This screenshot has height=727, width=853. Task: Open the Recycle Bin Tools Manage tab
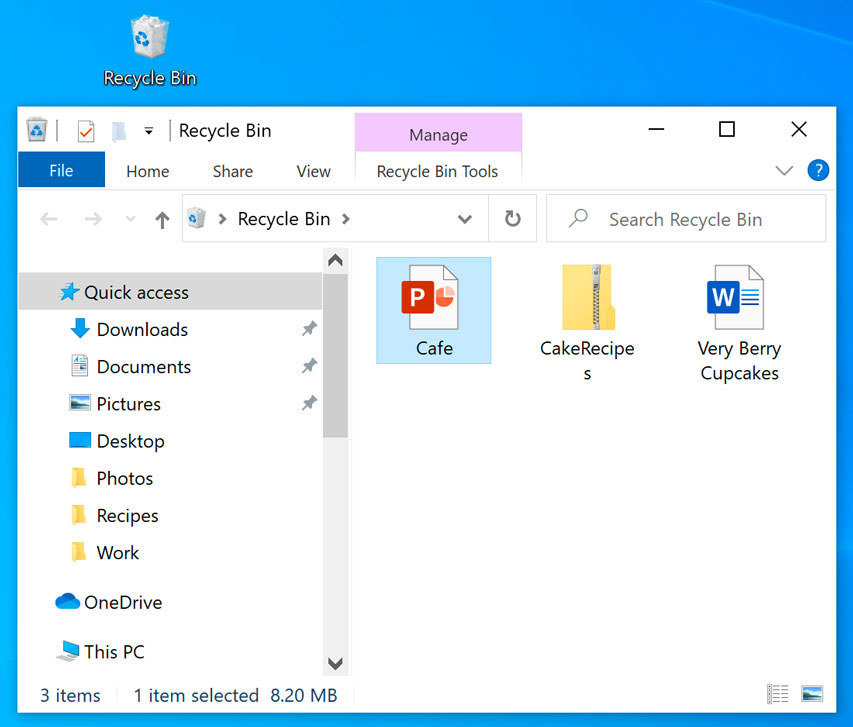[x=438, y=134]
